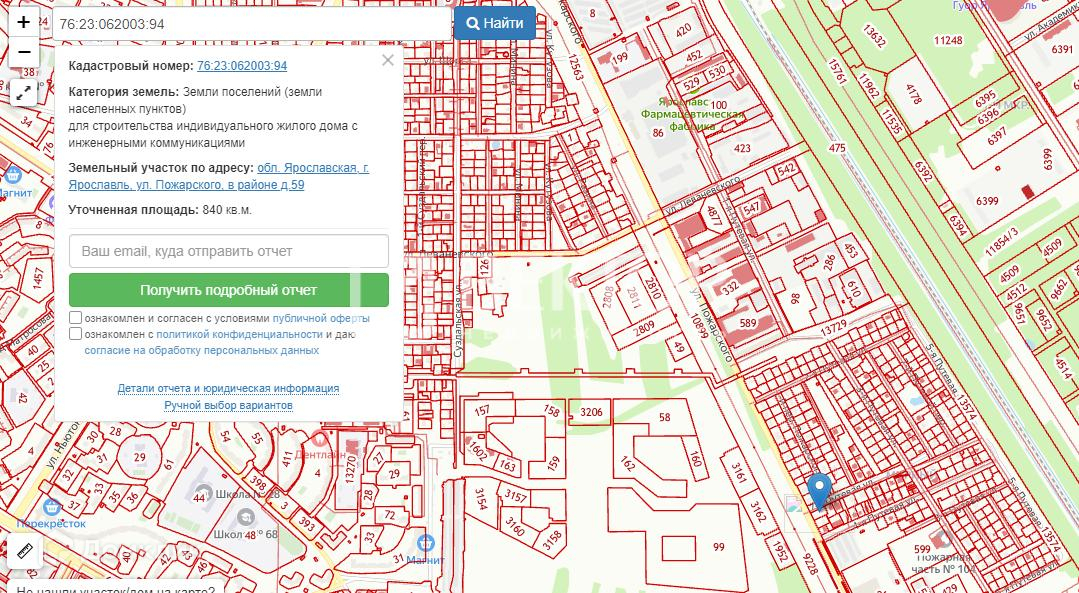Viewport: 1079px width, 593px height.
Task: Click the email input field
Action: tap(228, 251)
